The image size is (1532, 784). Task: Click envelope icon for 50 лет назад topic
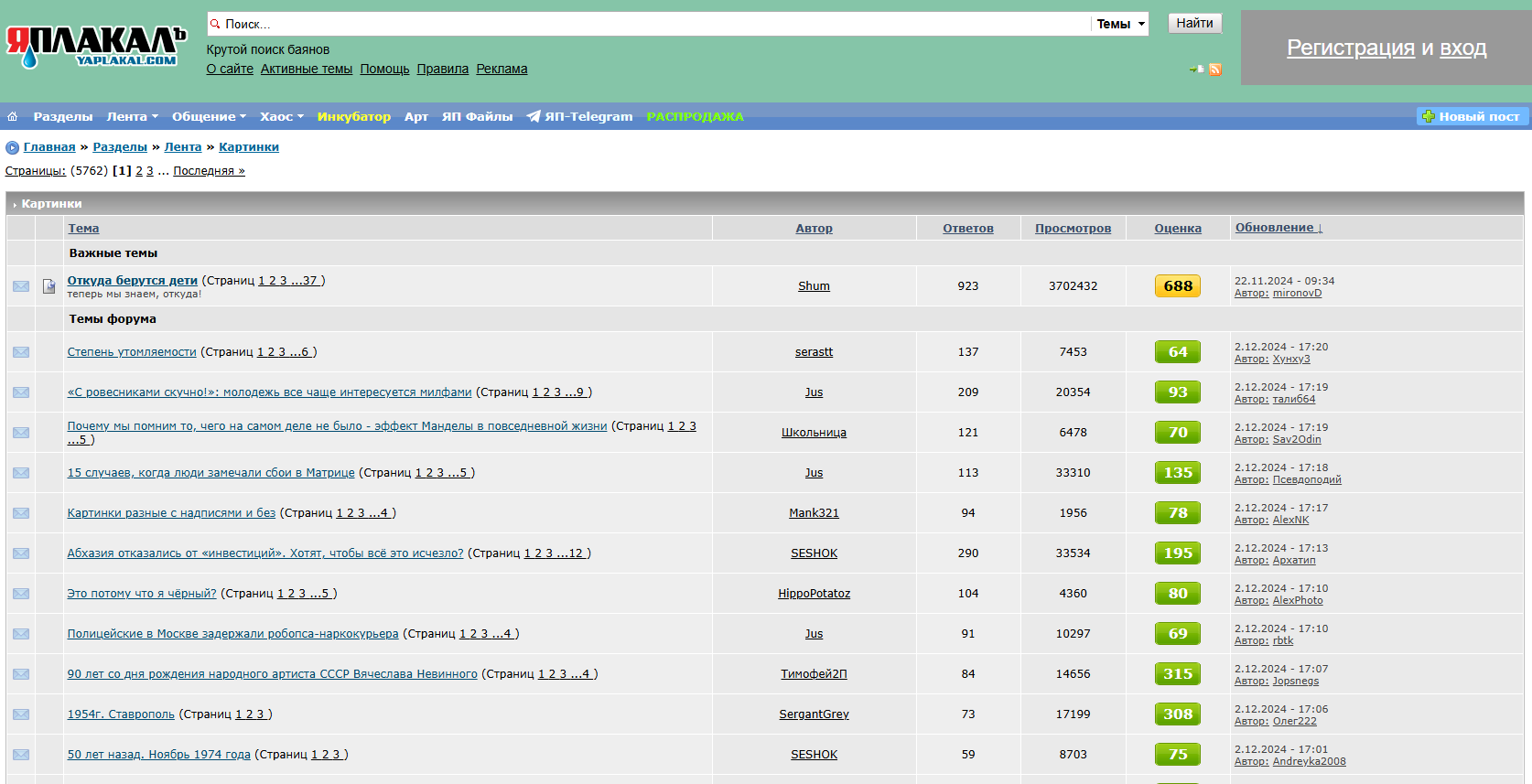click(21, 755)
